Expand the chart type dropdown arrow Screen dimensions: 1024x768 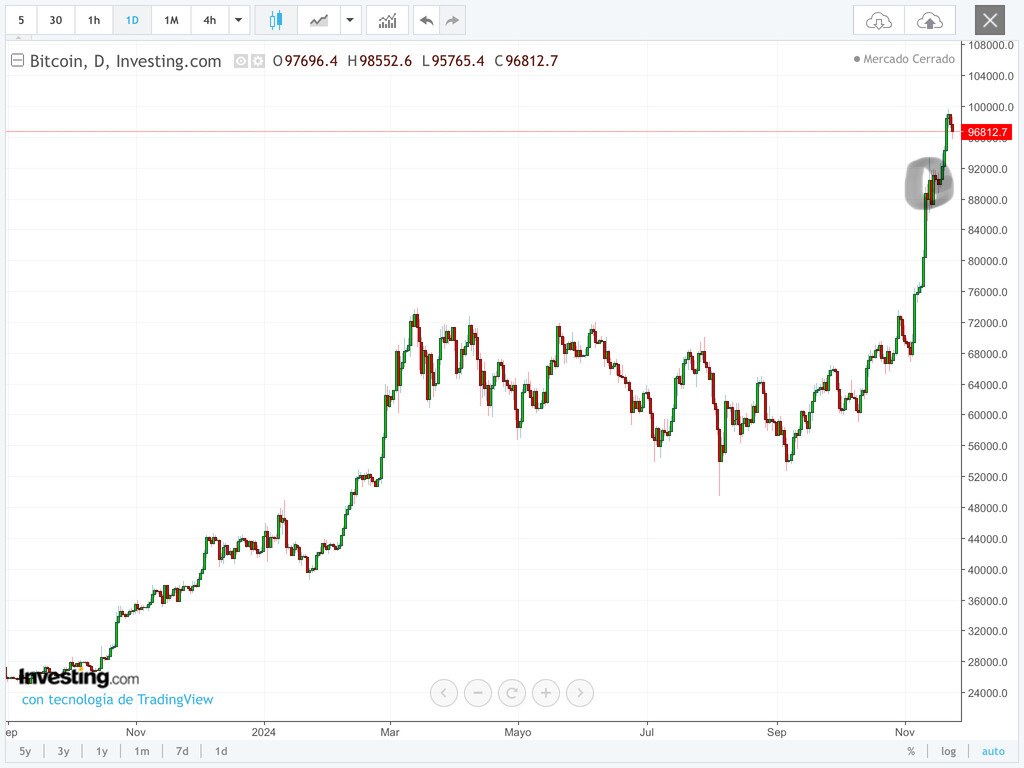350,20
